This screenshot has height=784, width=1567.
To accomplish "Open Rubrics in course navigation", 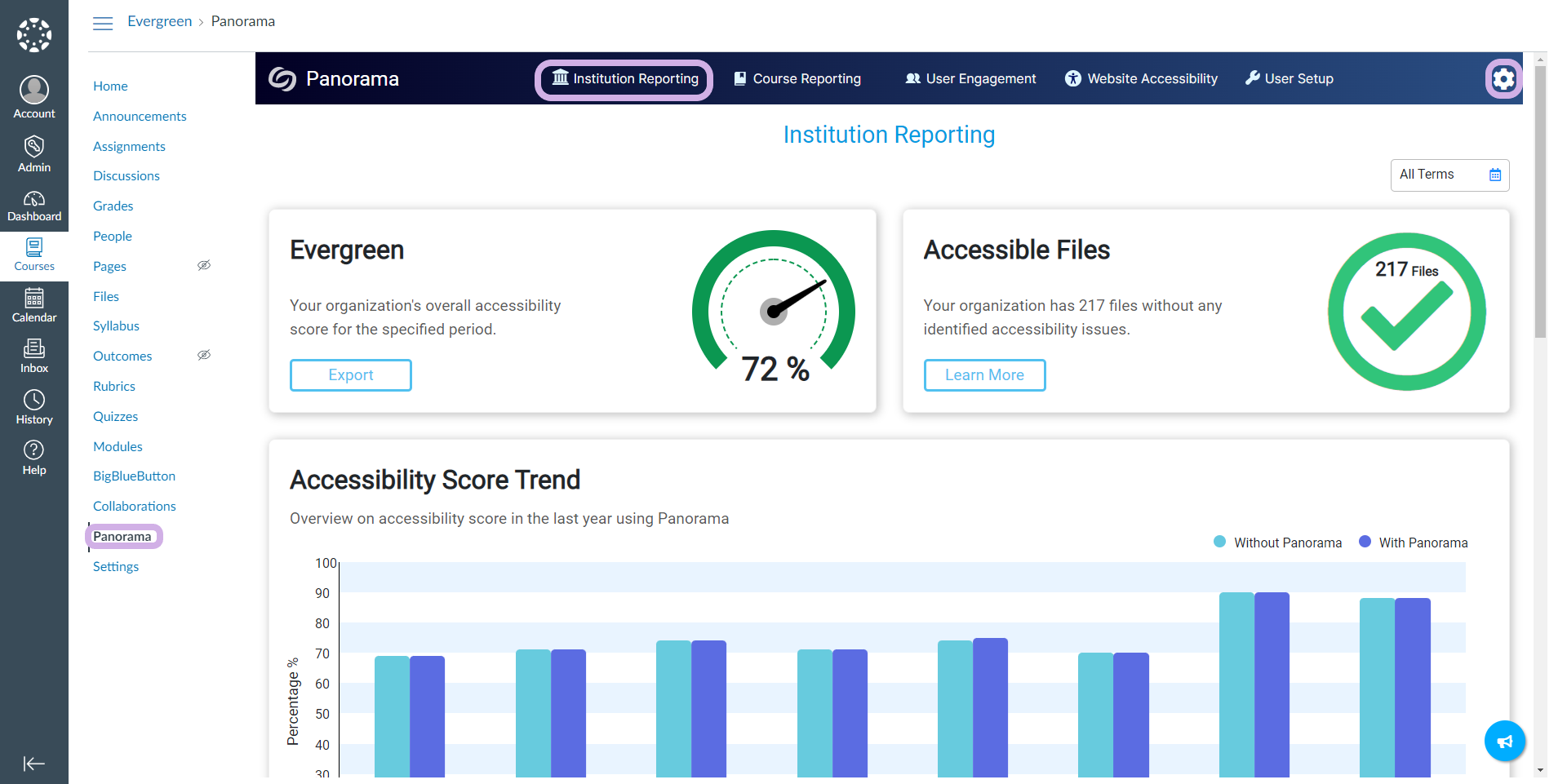I will [x=114, y=386].
